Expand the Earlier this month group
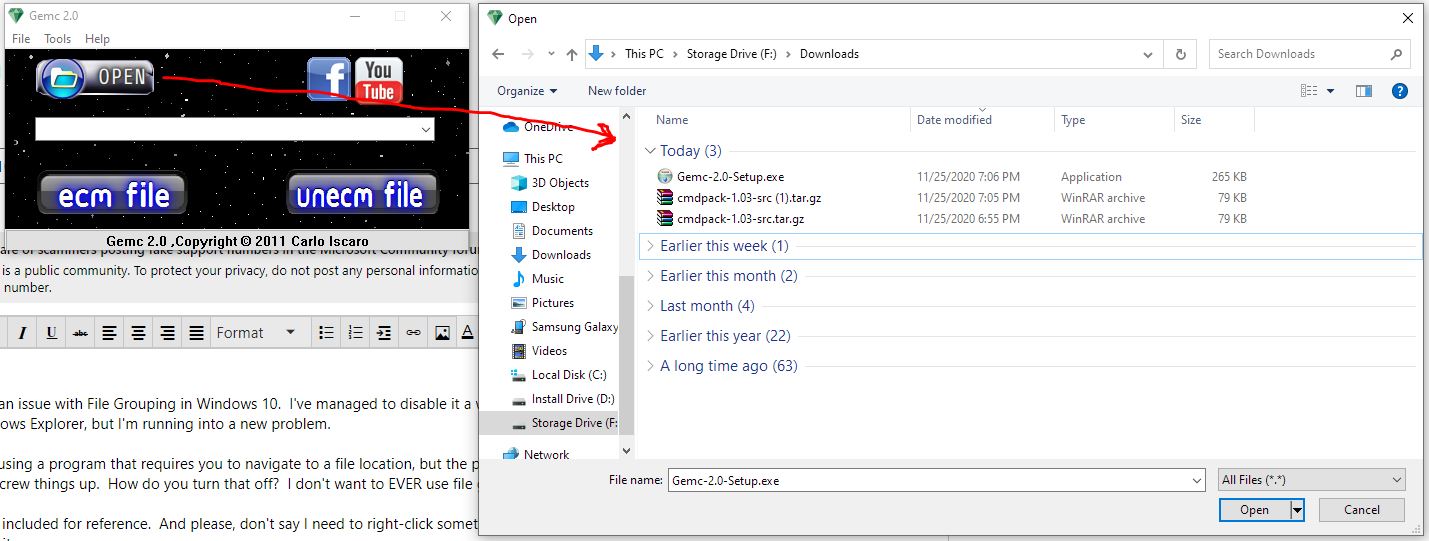The image size is (1429, 541). [x=651, y=276]
